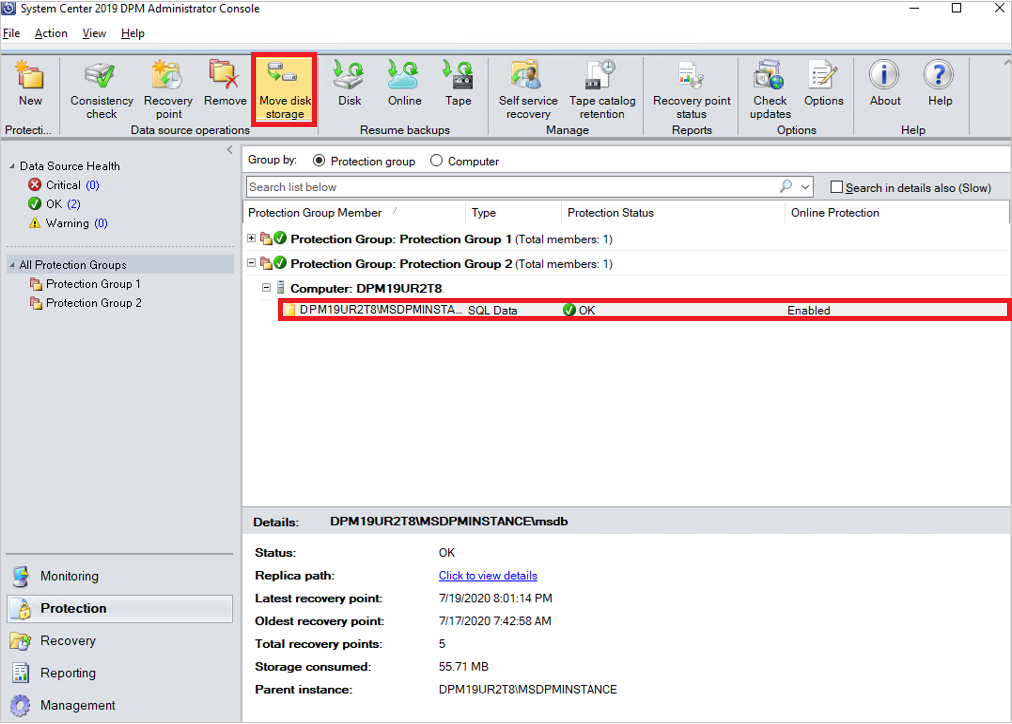Open Move disk storage tool

click(285, 90)
